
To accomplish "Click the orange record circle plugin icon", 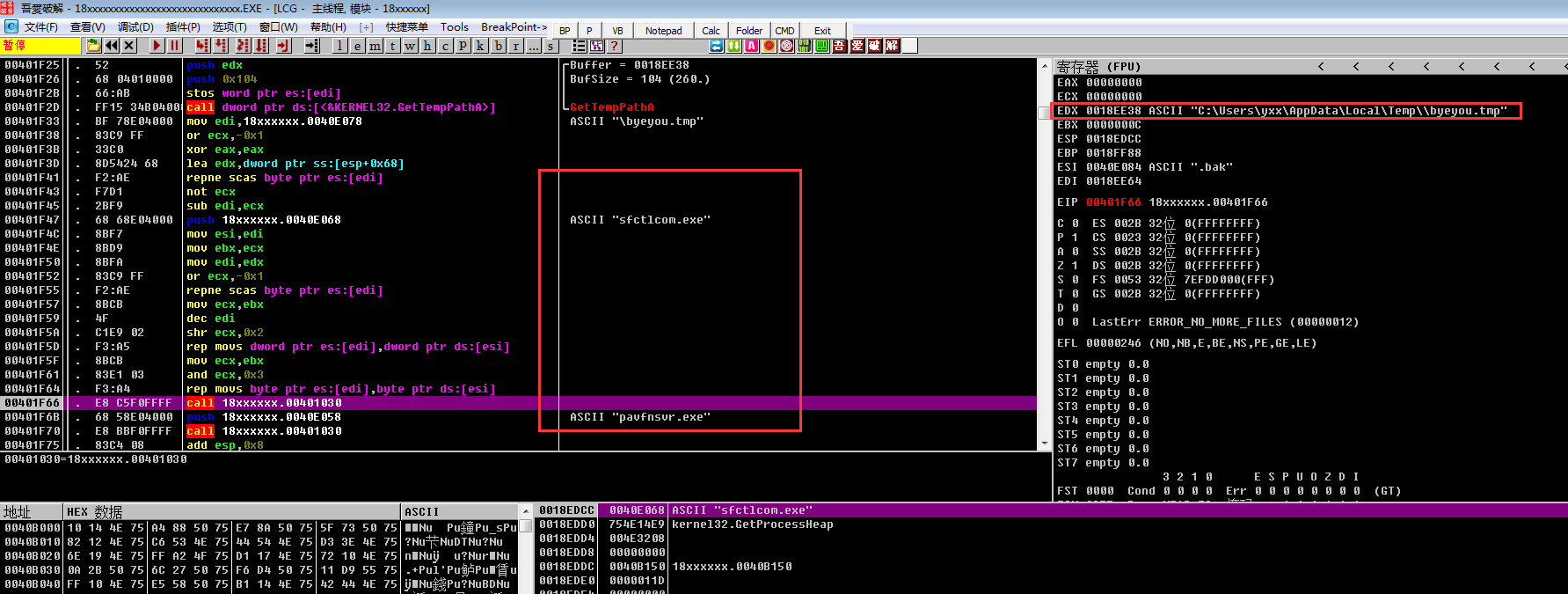I will tap(769, 46).
